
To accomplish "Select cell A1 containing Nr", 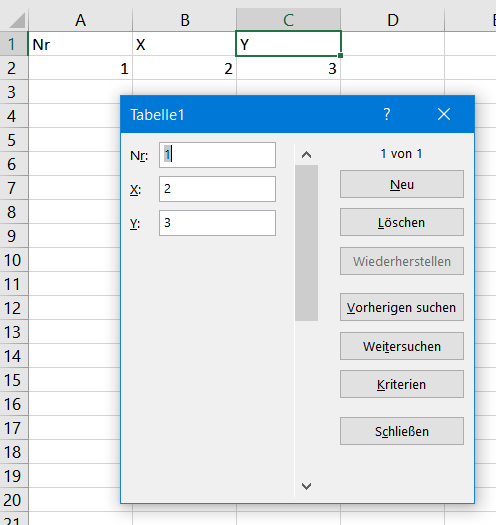I will click(x=80, y=44).
